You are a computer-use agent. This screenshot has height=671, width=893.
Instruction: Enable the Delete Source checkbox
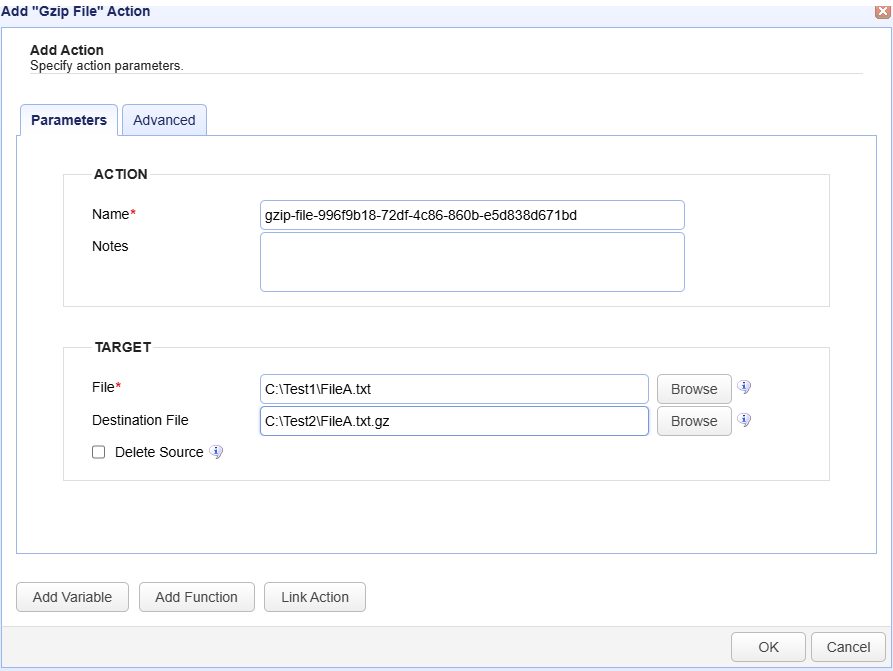tap(99, 452)
